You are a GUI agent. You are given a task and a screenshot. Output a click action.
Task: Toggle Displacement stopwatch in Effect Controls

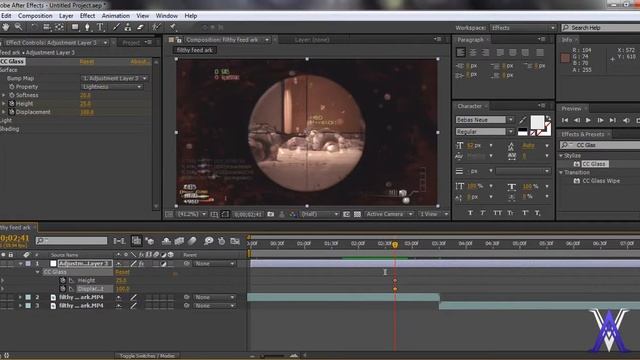click(11, 112)
